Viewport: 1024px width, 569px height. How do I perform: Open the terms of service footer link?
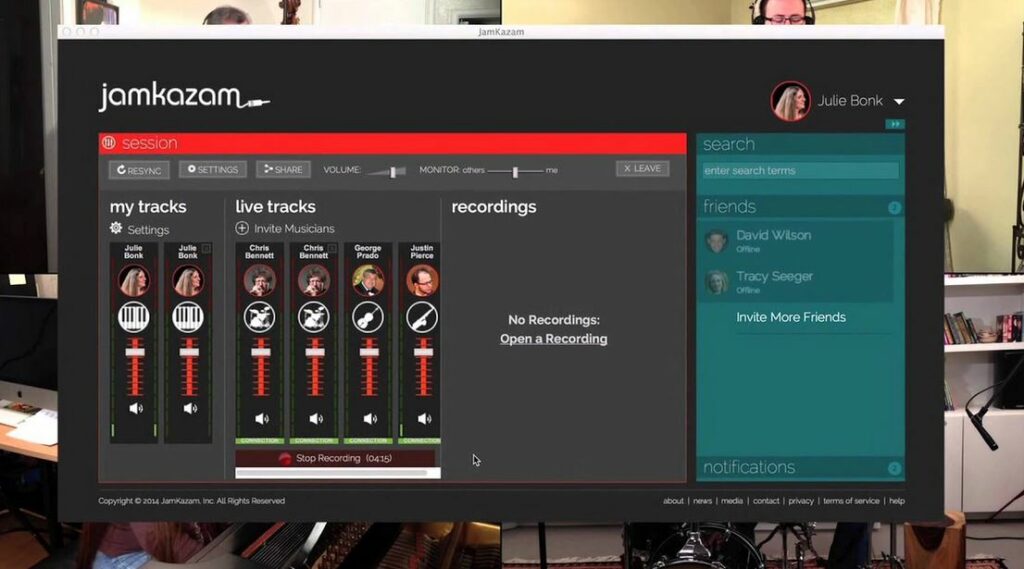851,501
